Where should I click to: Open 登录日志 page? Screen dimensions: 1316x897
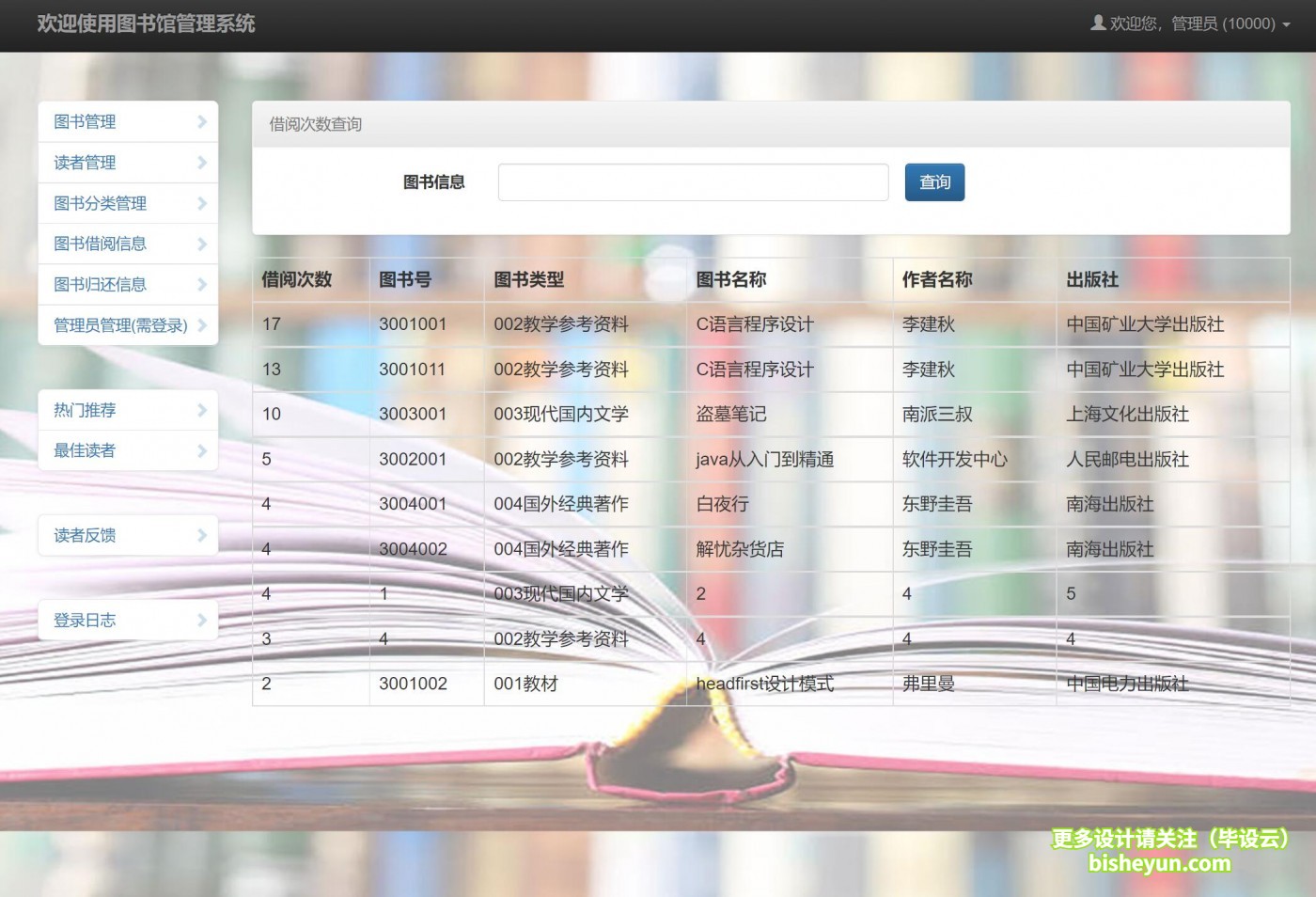[x=128, y=620]
